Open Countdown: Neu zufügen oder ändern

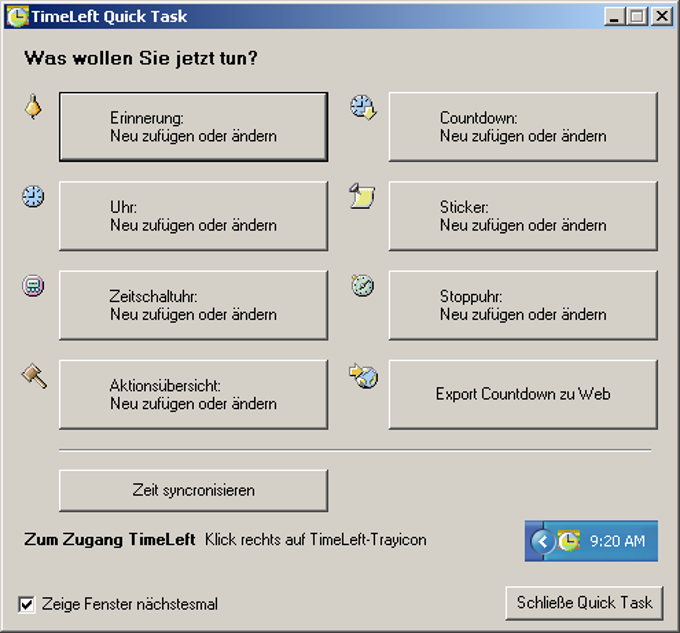coord(523,126)
